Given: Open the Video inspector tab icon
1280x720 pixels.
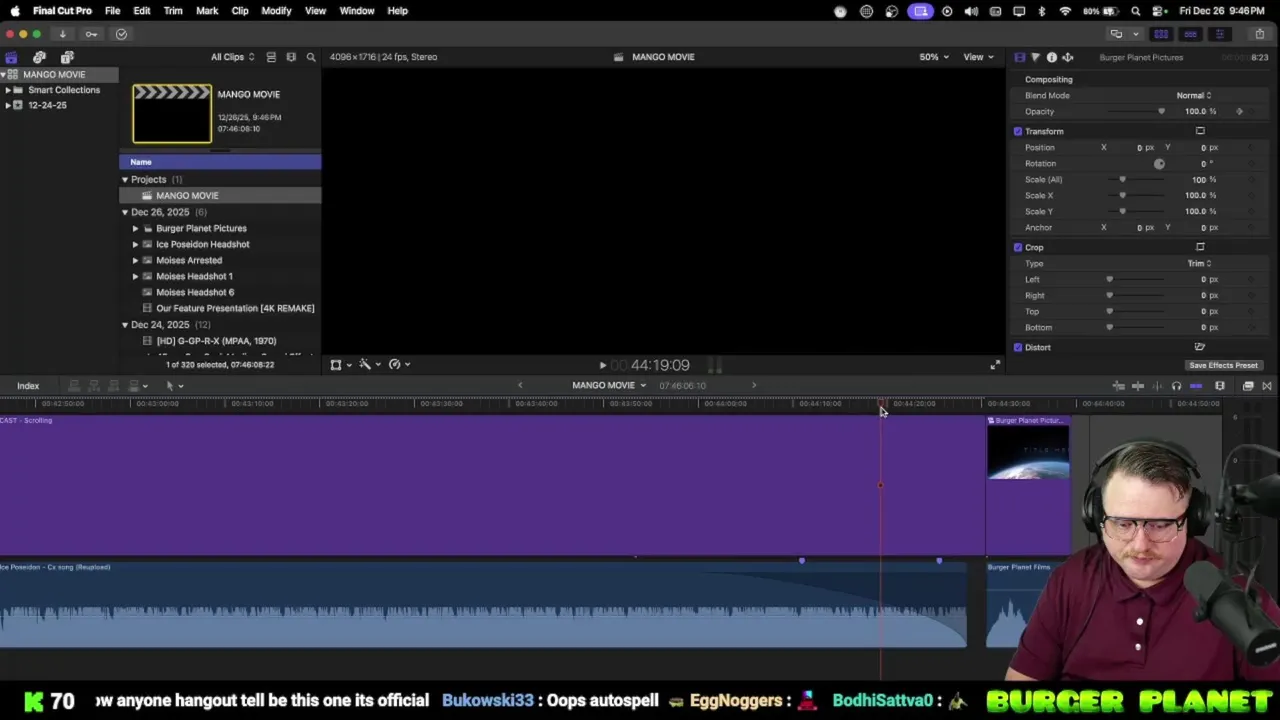Looking at the screenshot, I should click(x=1019, y=57).
